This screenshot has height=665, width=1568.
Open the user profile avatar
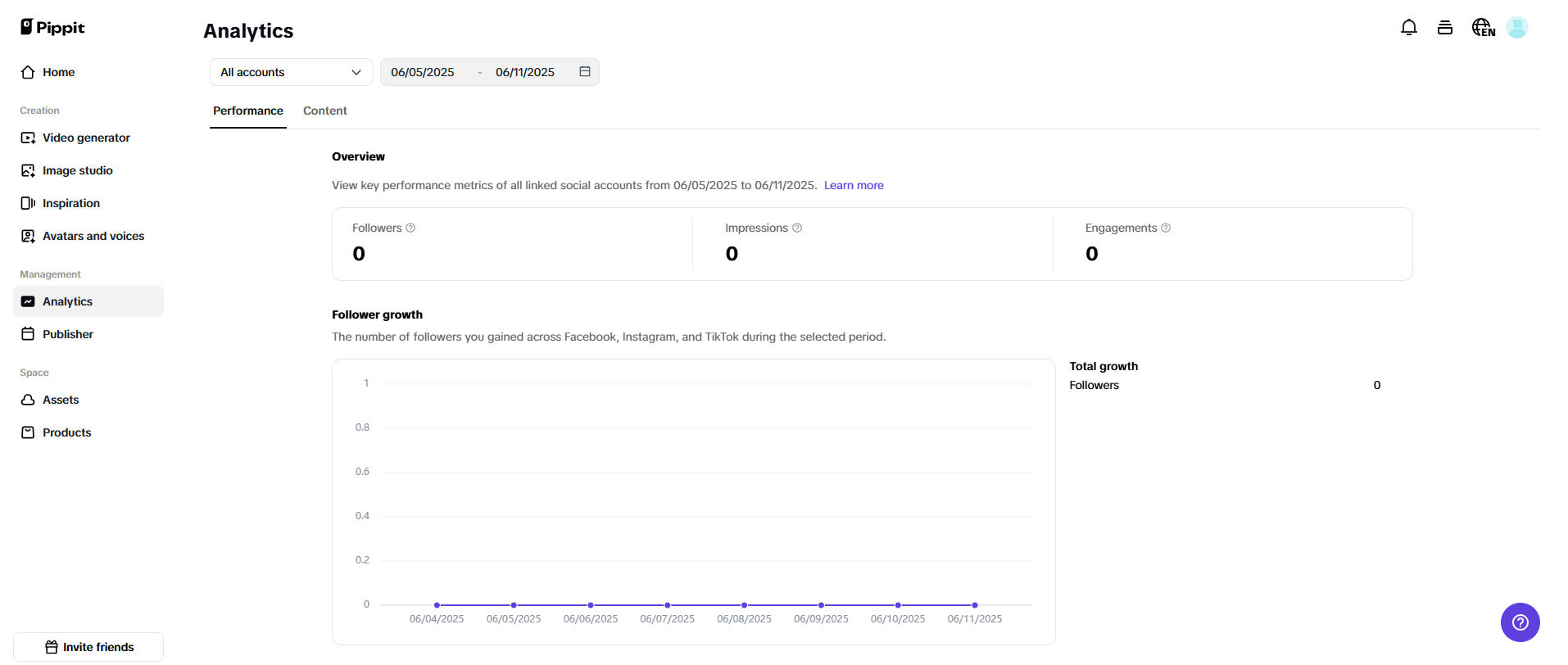click(1517, 28)
